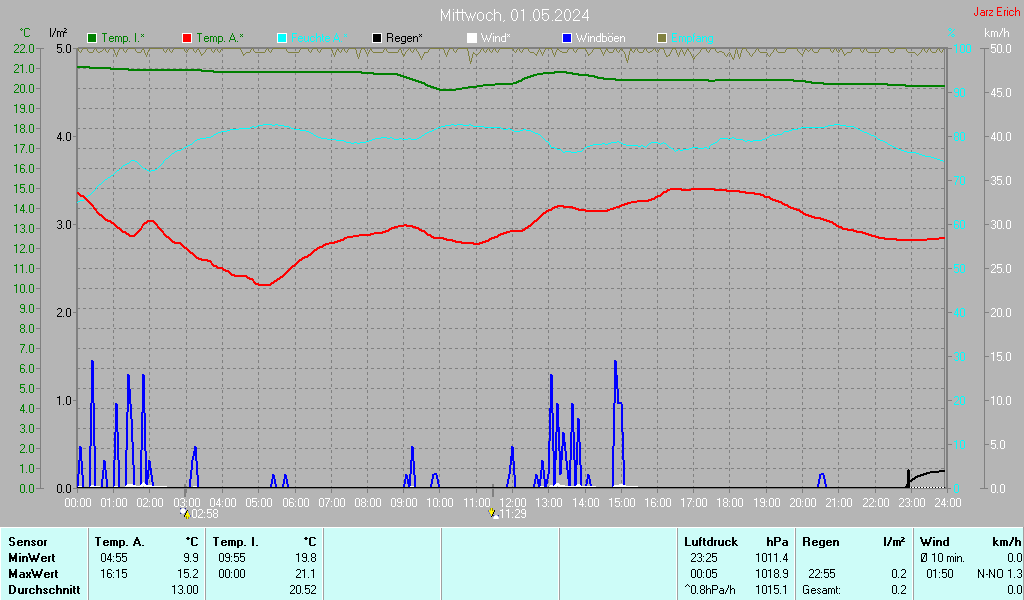Click the black Regen legend square

377,38
